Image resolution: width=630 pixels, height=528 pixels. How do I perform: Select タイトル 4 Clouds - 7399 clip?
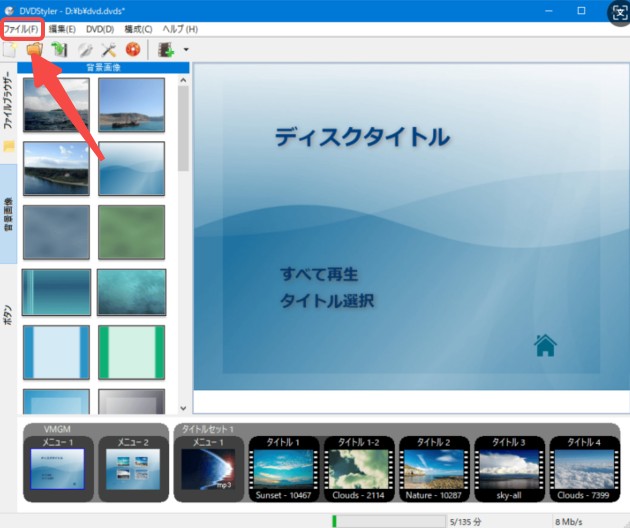(x=584, y=469)
